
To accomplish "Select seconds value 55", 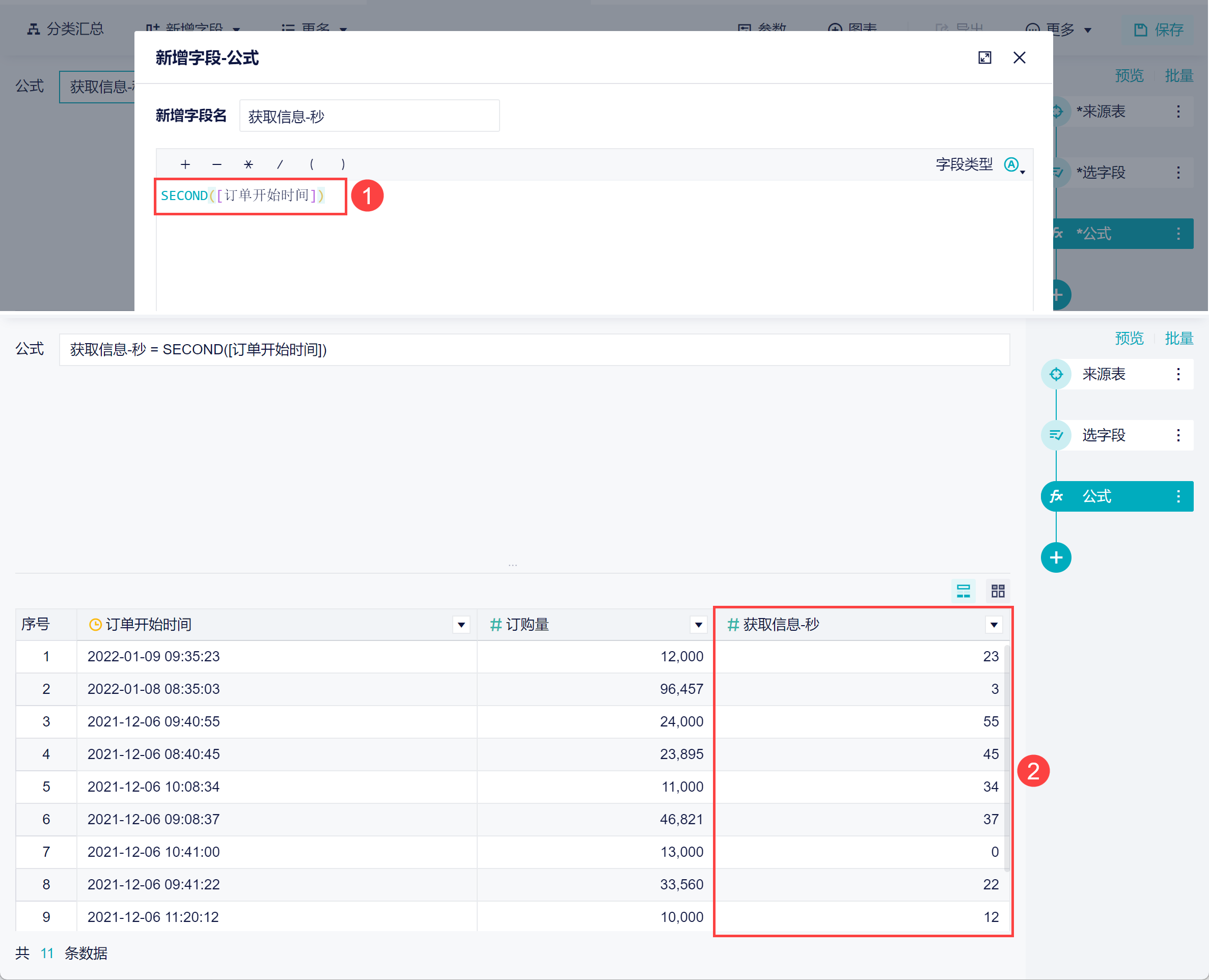I will (991, 721).
